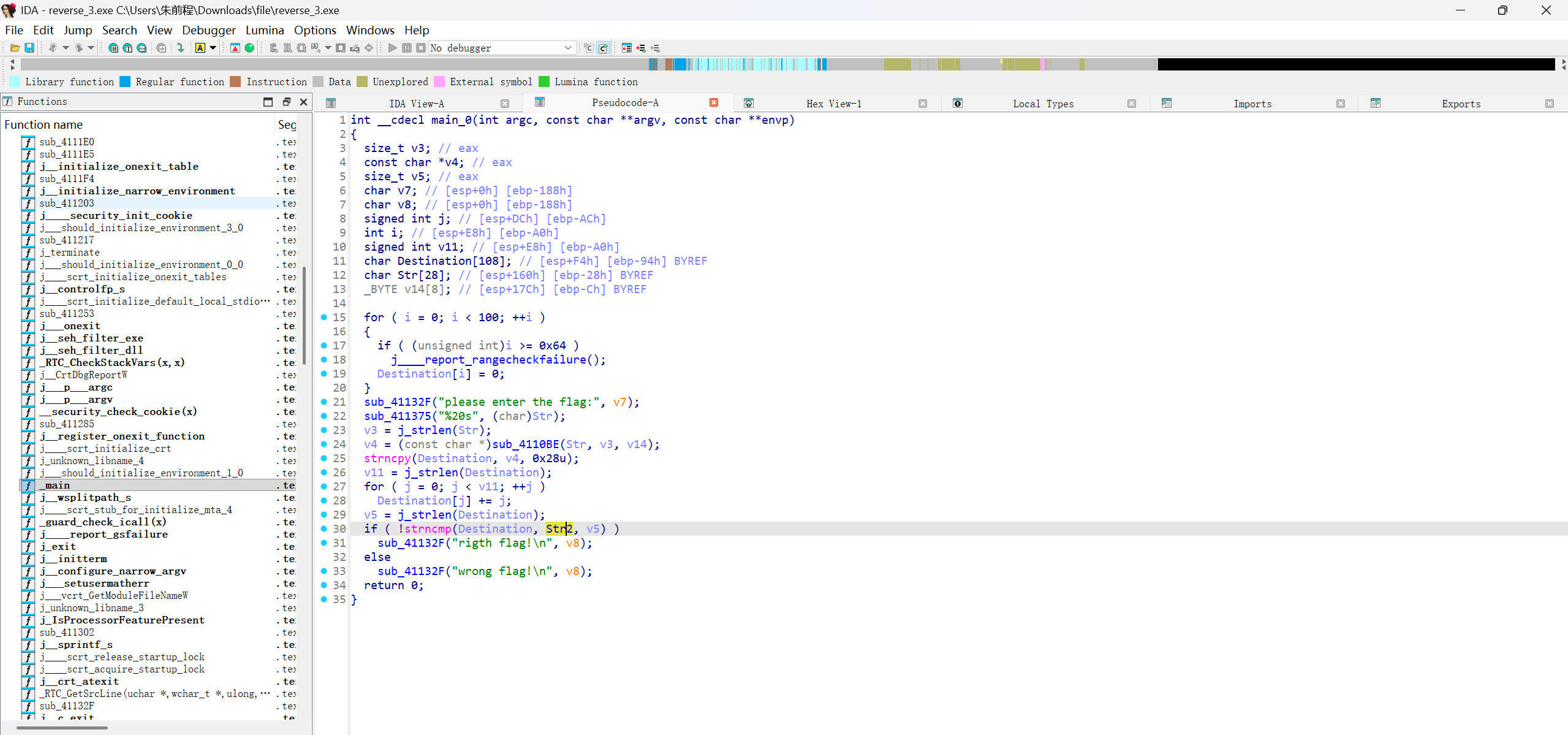Click the teal jump-down arrow icon
This screenshot has width=1568, height=735.
click(x=180, y=48)
